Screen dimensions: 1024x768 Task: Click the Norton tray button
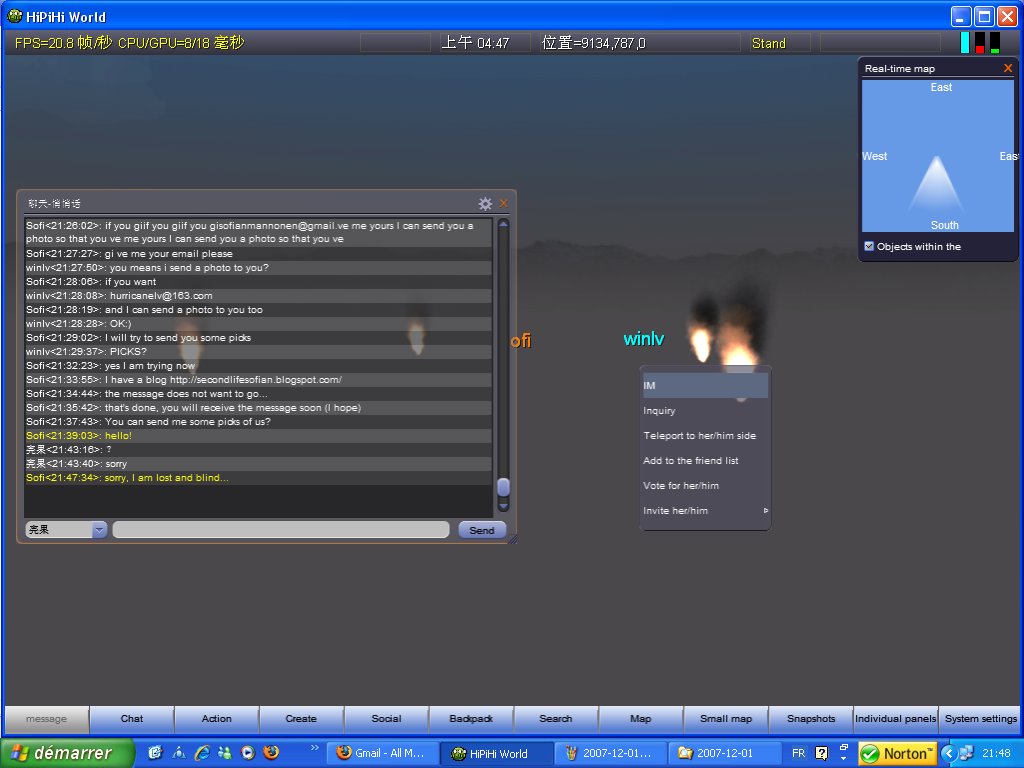click(x=897, y=754)
